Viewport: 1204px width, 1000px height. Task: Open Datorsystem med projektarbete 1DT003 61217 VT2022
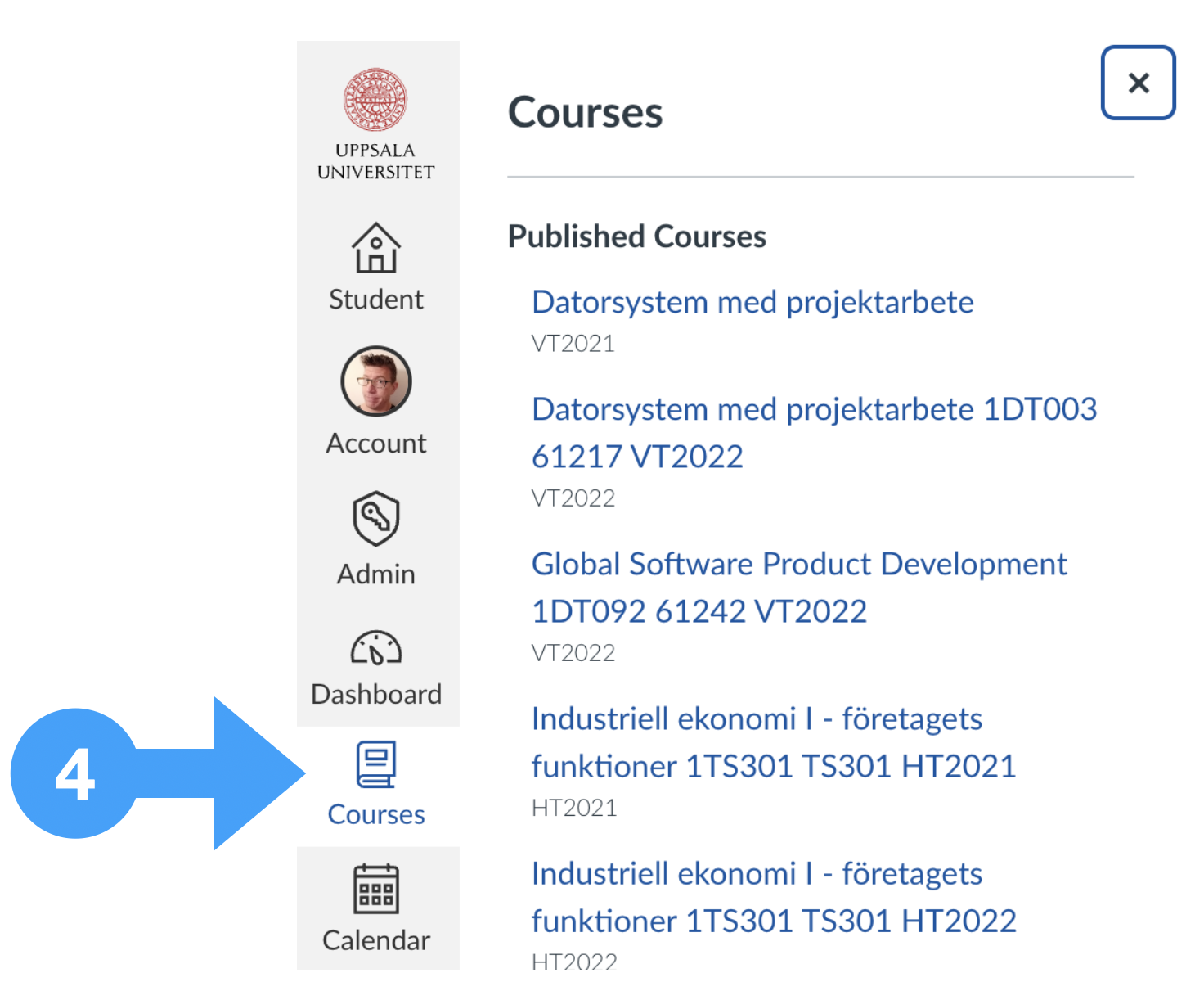[815, 432]
